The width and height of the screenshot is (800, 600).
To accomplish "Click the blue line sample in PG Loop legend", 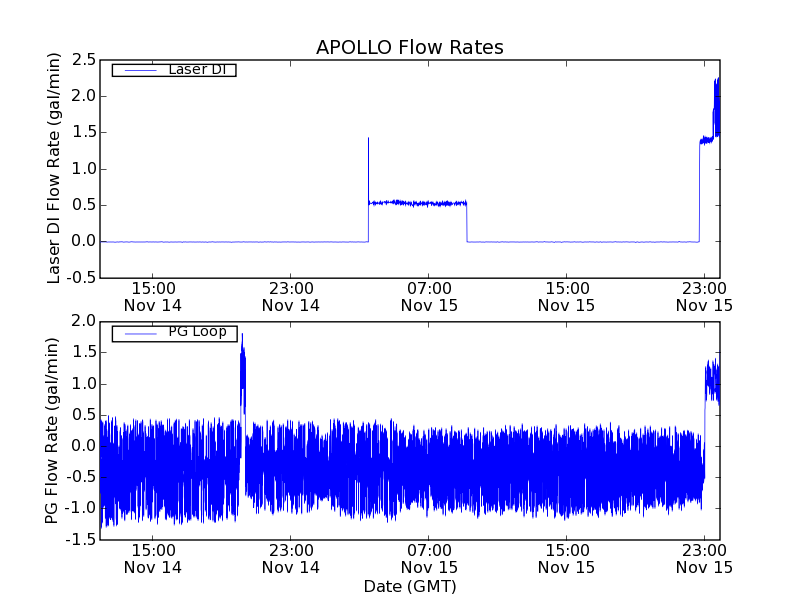I will 141,333.
